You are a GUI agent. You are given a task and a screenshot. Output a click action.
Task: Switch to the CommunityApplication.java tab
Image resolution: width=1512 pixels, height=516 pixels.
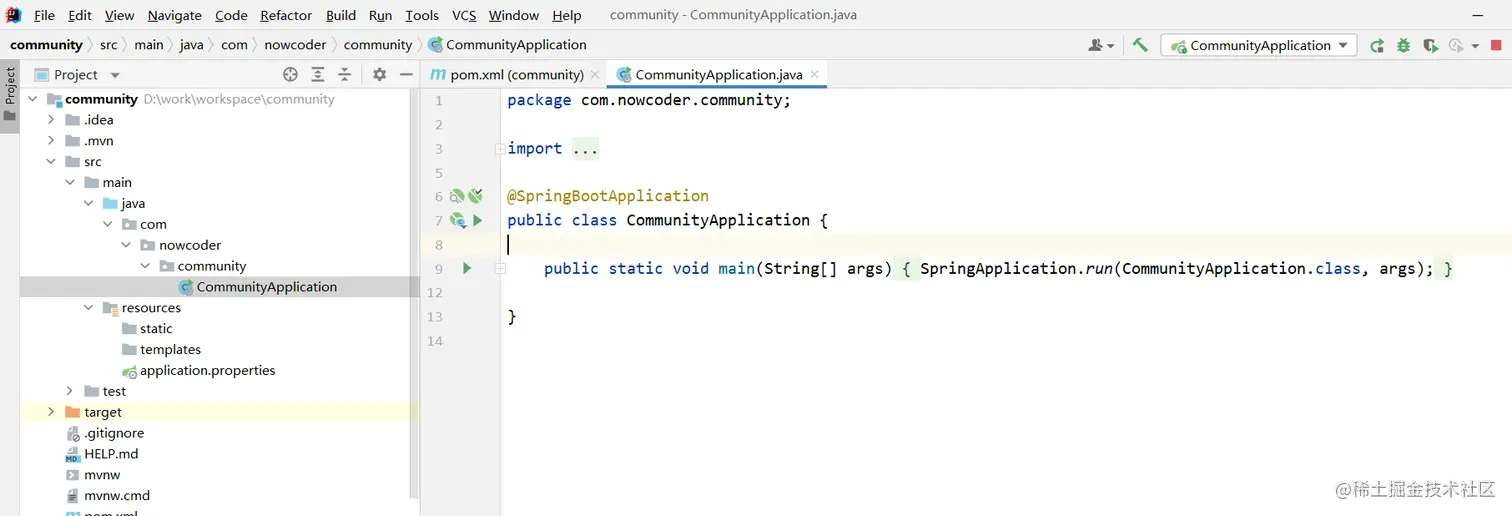(718, 74)
